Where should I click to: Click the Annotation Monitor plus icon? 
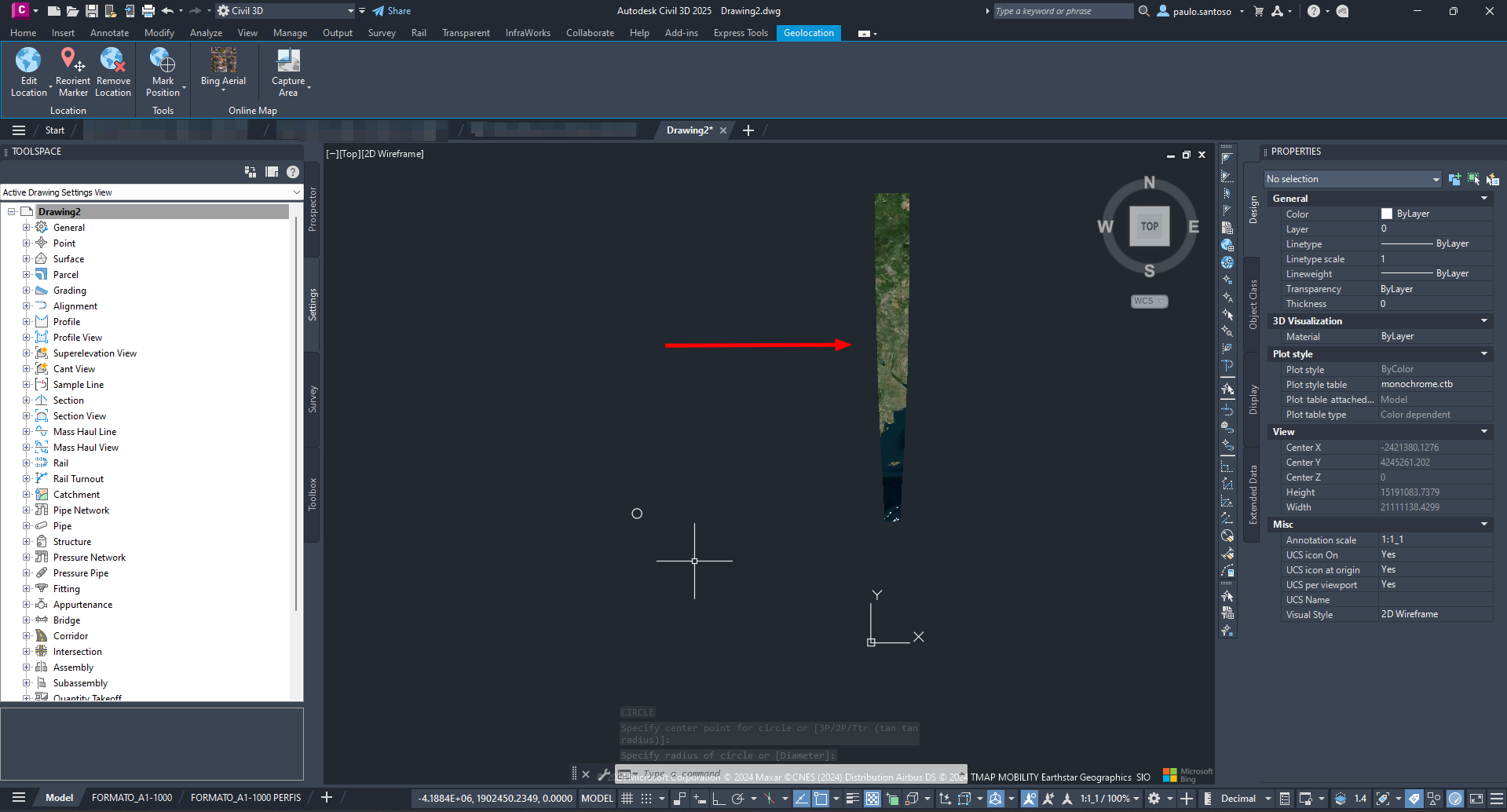click(x=1187, y=799)
